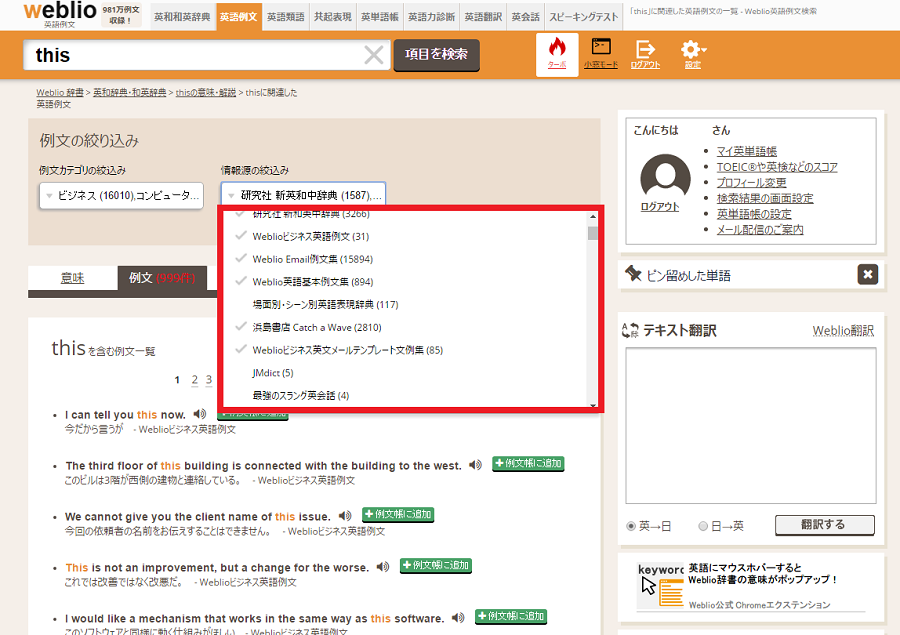This screenshot has height=635, width=900.
Task: Open スピーキングテスト tab
Action: click(x=584, y=17)
